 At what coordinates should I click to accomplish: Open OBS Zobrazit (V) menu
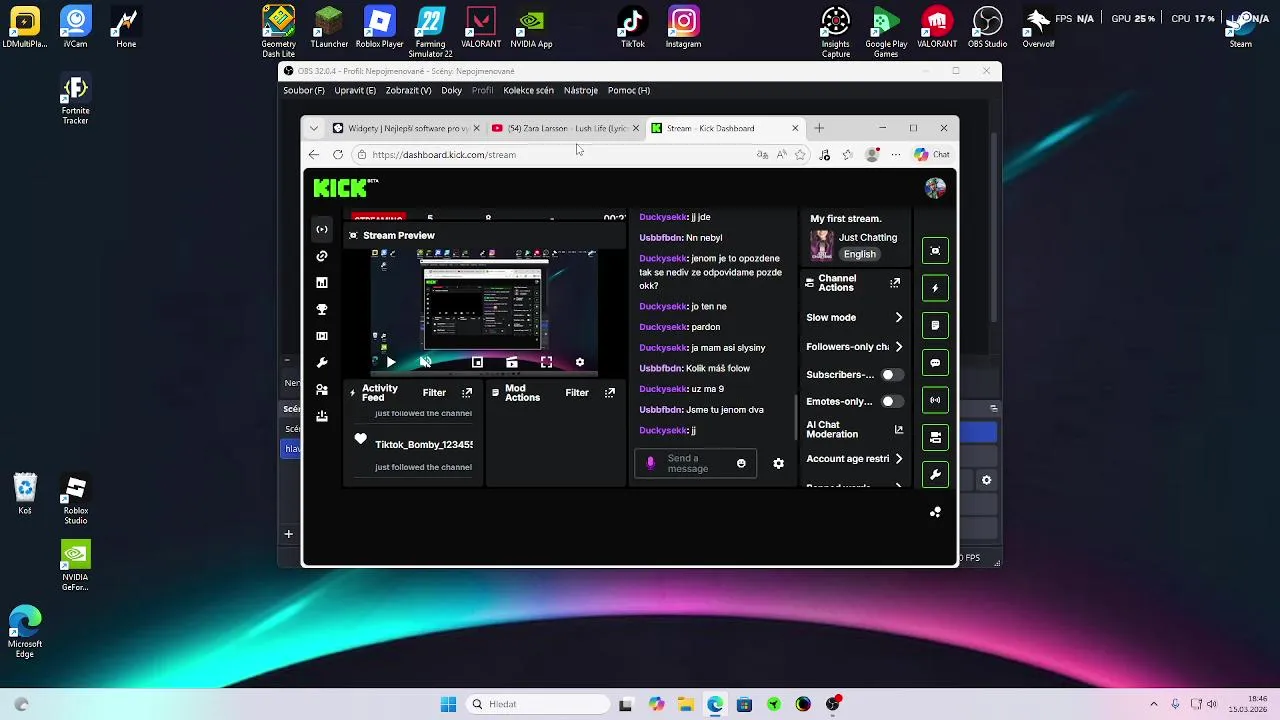pos(408,90)
